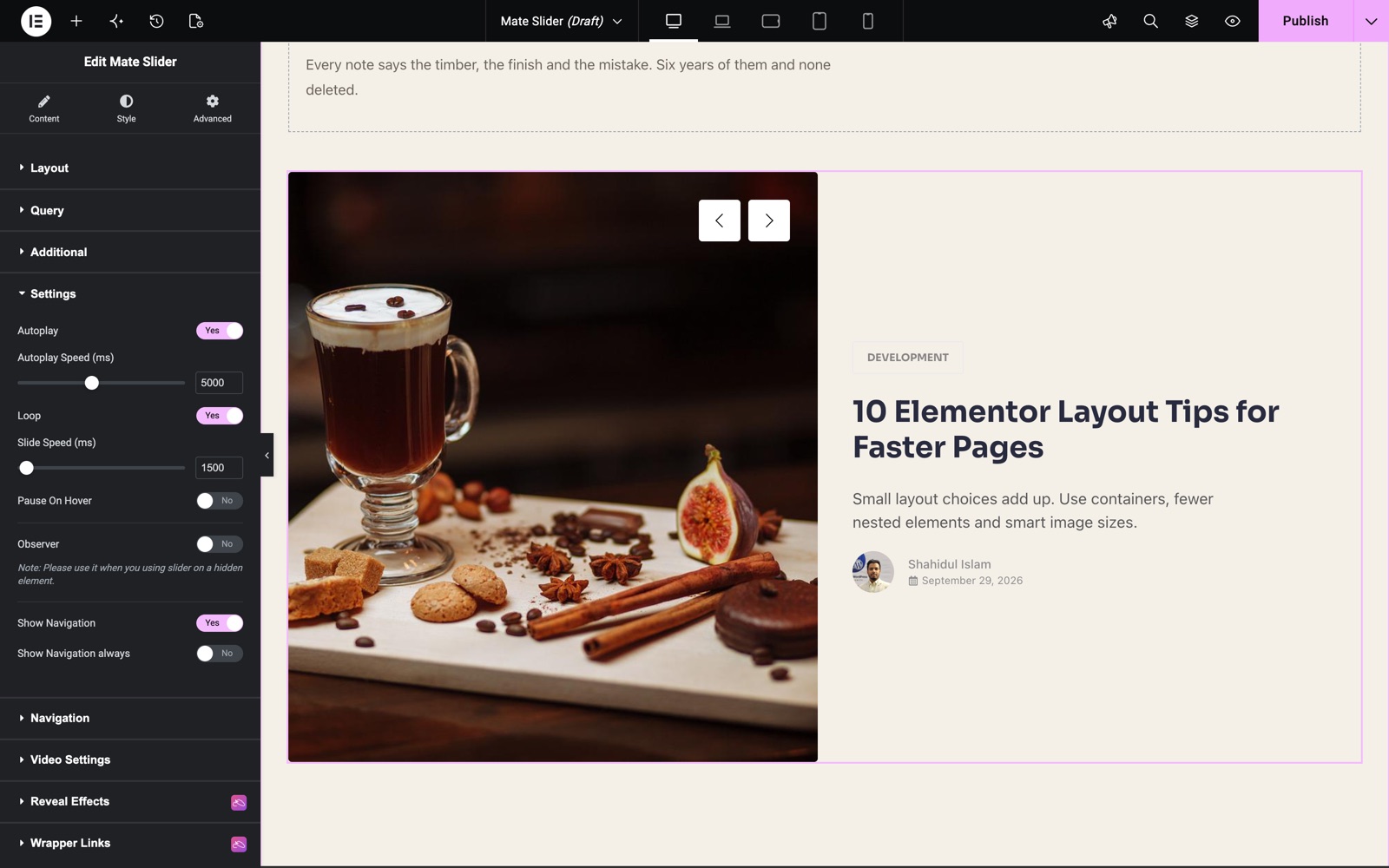1389x868 pixels.
Task: Open the AI sparkle tool icon
Action: (116, 21)
